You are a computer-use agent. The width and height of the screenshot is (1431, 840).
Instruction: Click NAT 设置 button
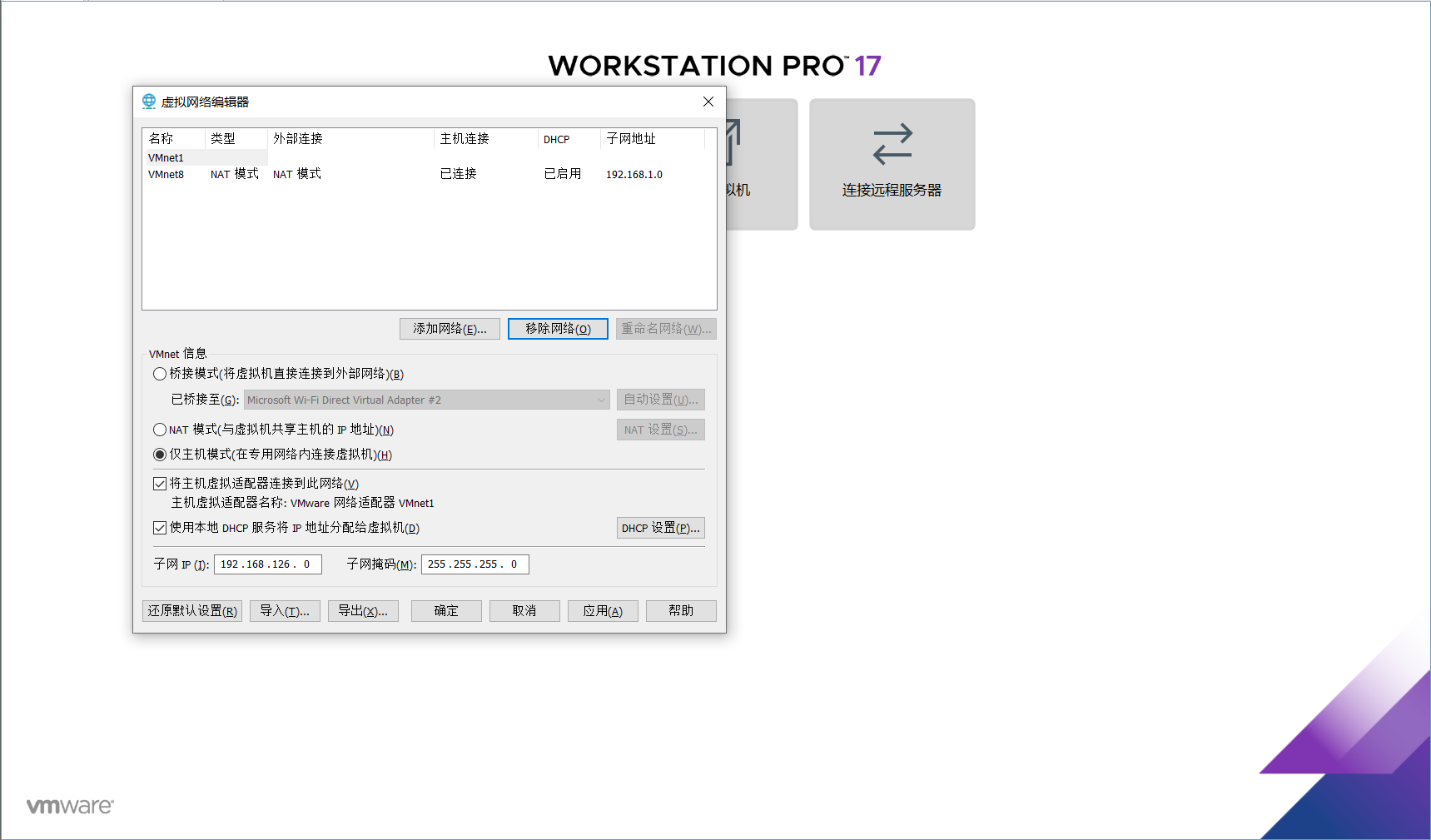click(x=661, y=430)
